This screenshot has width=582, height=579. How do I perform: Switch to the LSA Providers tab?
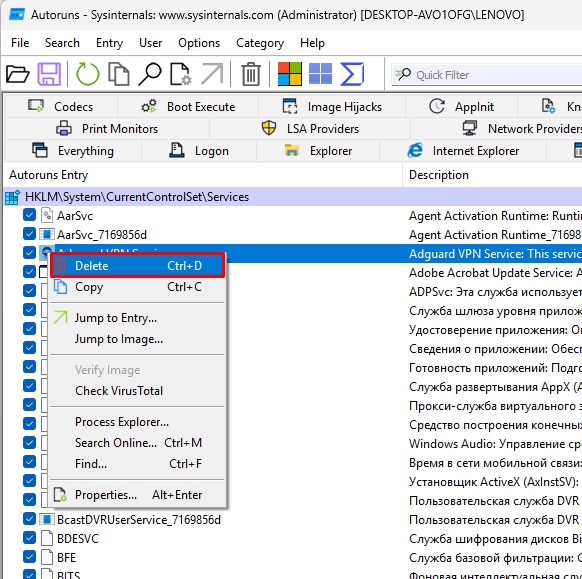tap(310, 128)
